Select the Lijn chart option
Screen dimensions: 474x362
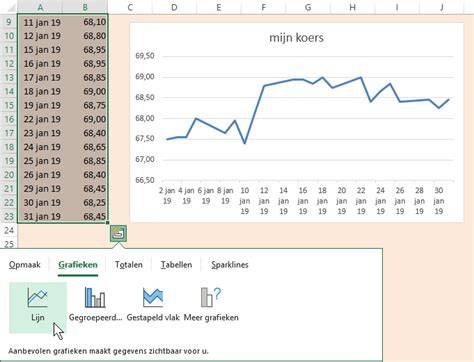(38, 307)
